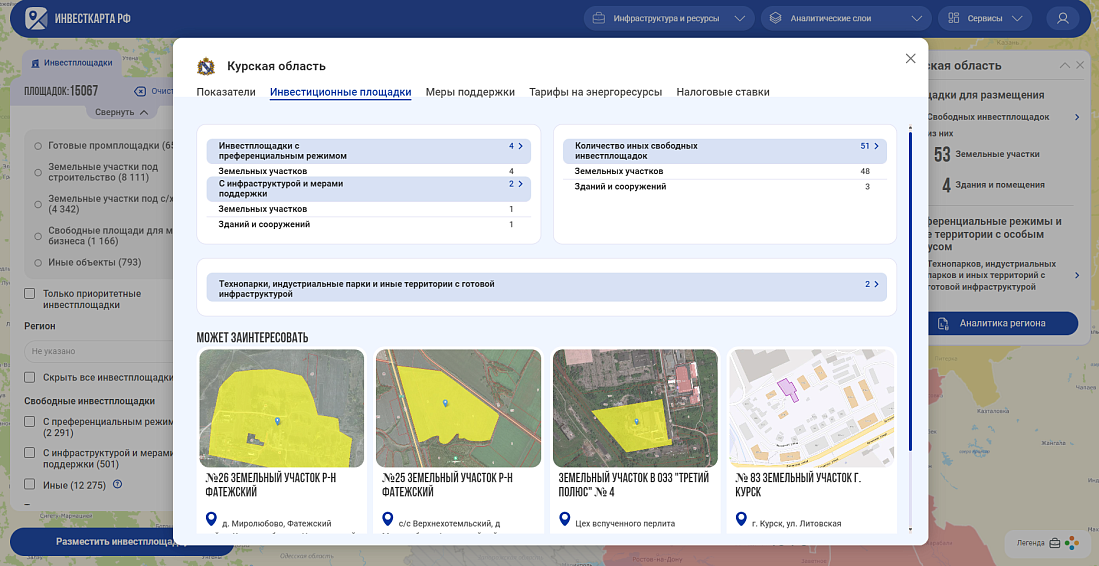Click the Технопарков right panel arrow
This screenshot has height=566, width=1099.
pyautogui.click(x=1077, y=275)
